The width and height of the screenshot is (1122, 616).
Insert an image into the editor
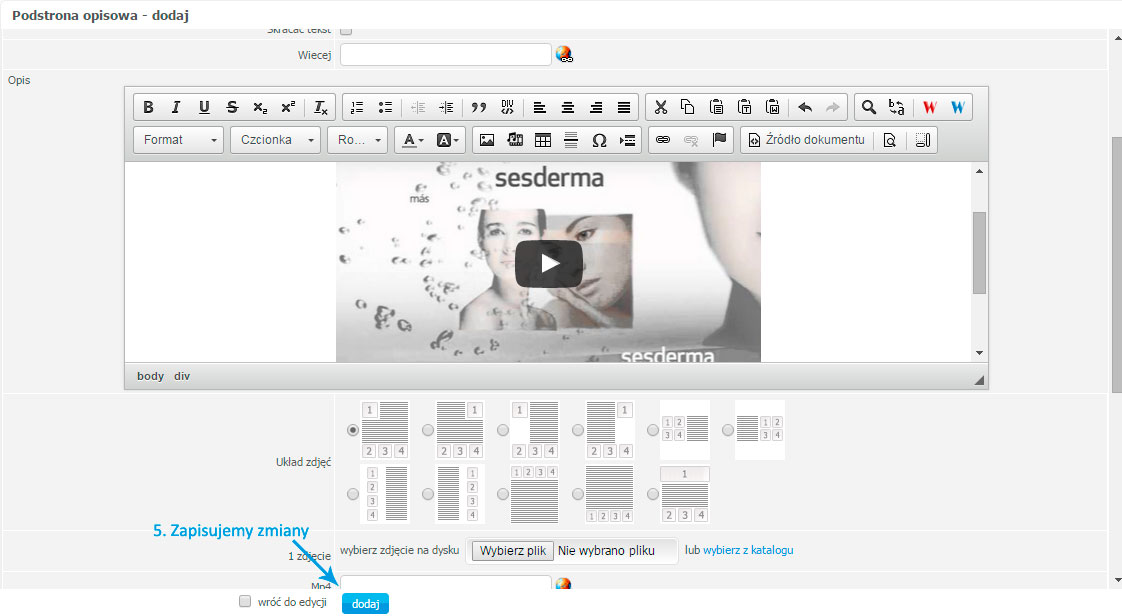click(487, 140)
